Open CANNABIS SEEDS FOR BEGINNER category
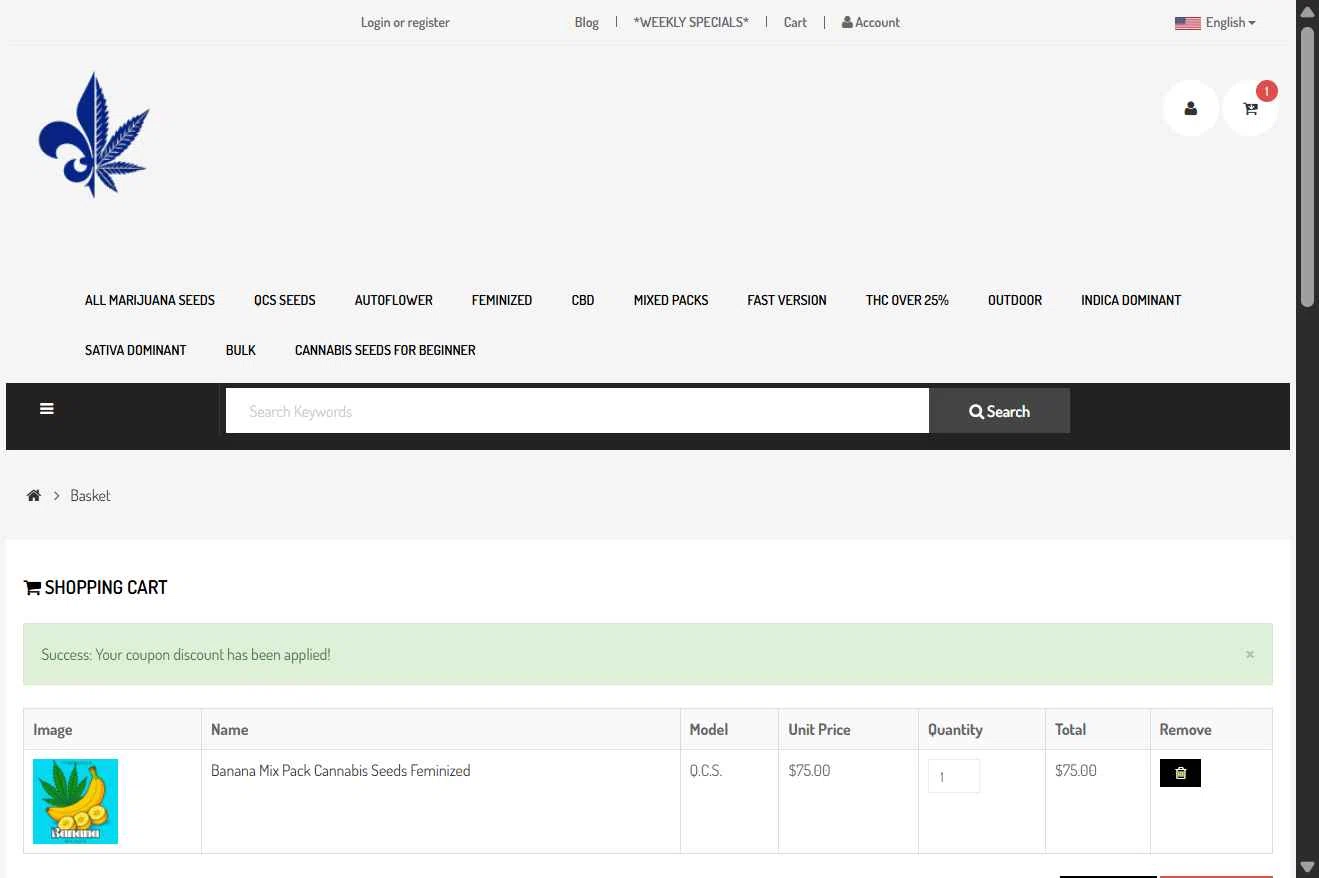Image resolution: width=1319 pixels, height=878 pixels. coord(385,350)
